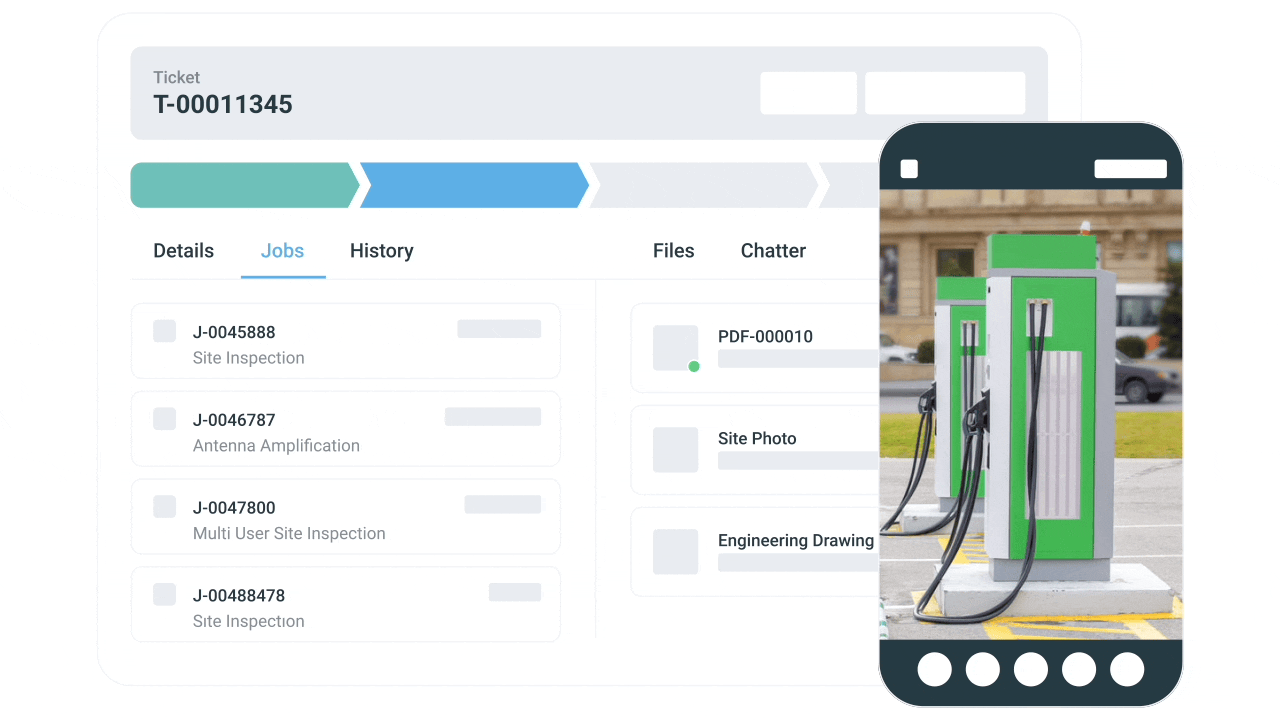Viewport: 1280px width, 720px height.
Task: Select the Engineering Drawing file icon
Action: pos(675,552)
